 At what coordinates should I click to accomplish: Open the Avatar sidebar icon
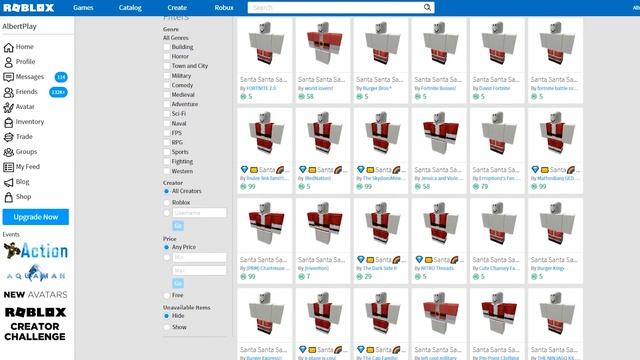coord(8,107)
